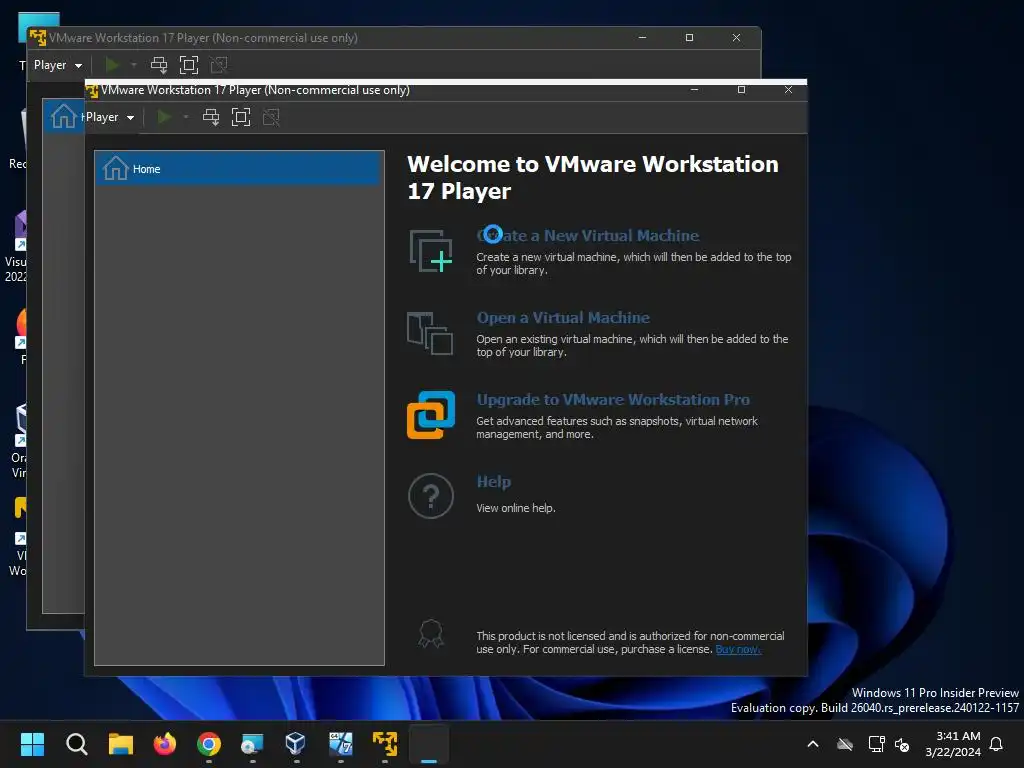Launch Google Chrome from the taskbar
The width and height of the screenshot is (1024, 768).
pyautogui.click(x=209, y=744)
